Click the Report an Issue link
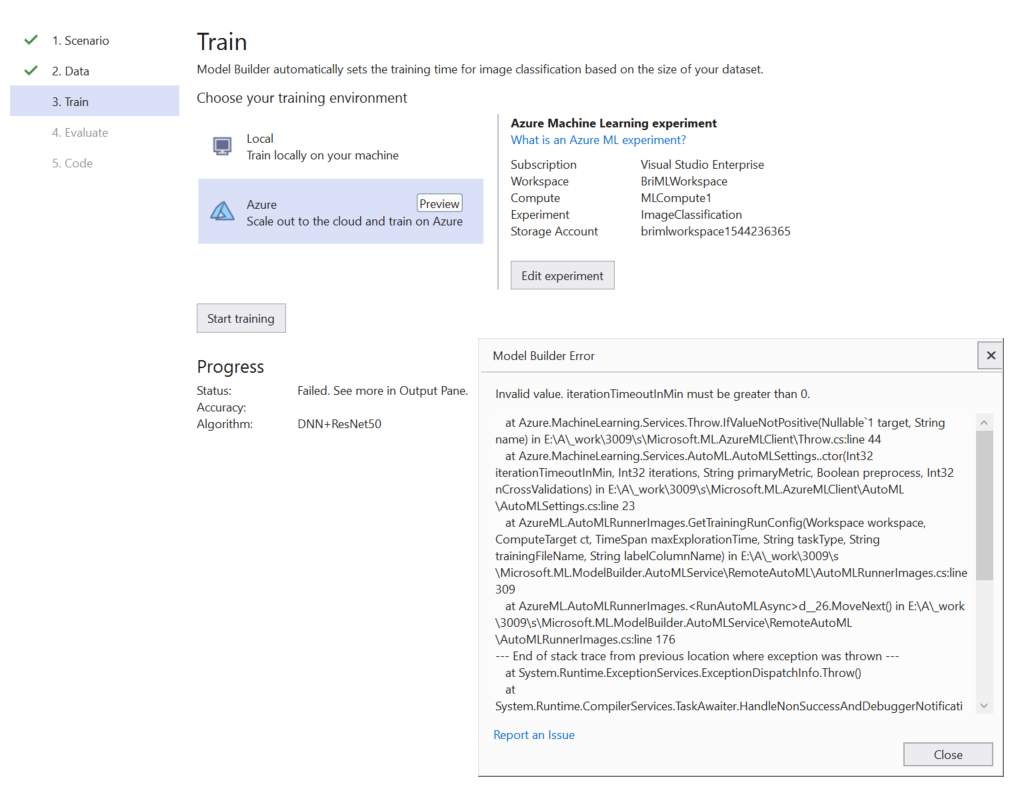The image size is (1024, 798). point(534,735)
